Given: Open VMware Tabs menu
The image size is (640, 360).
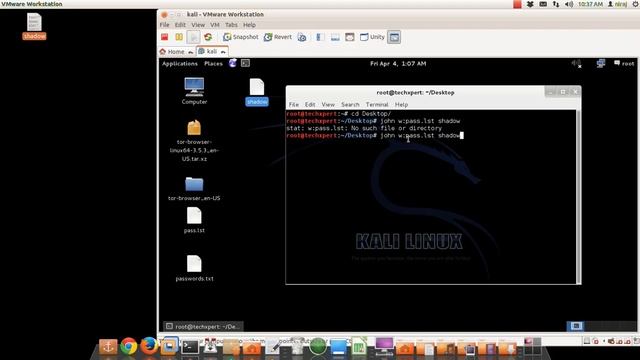Looking at the screenshot, I should [x=231, y=25].
